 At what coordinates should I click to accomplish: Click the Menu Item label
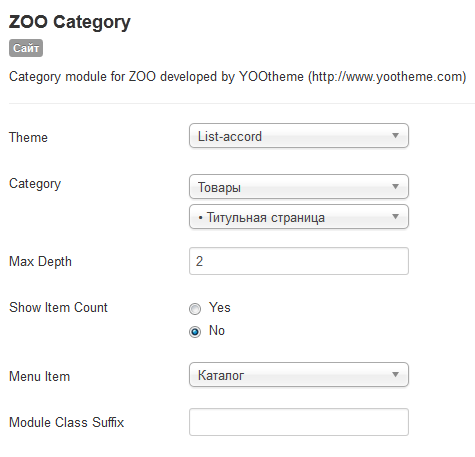(40, 376)
